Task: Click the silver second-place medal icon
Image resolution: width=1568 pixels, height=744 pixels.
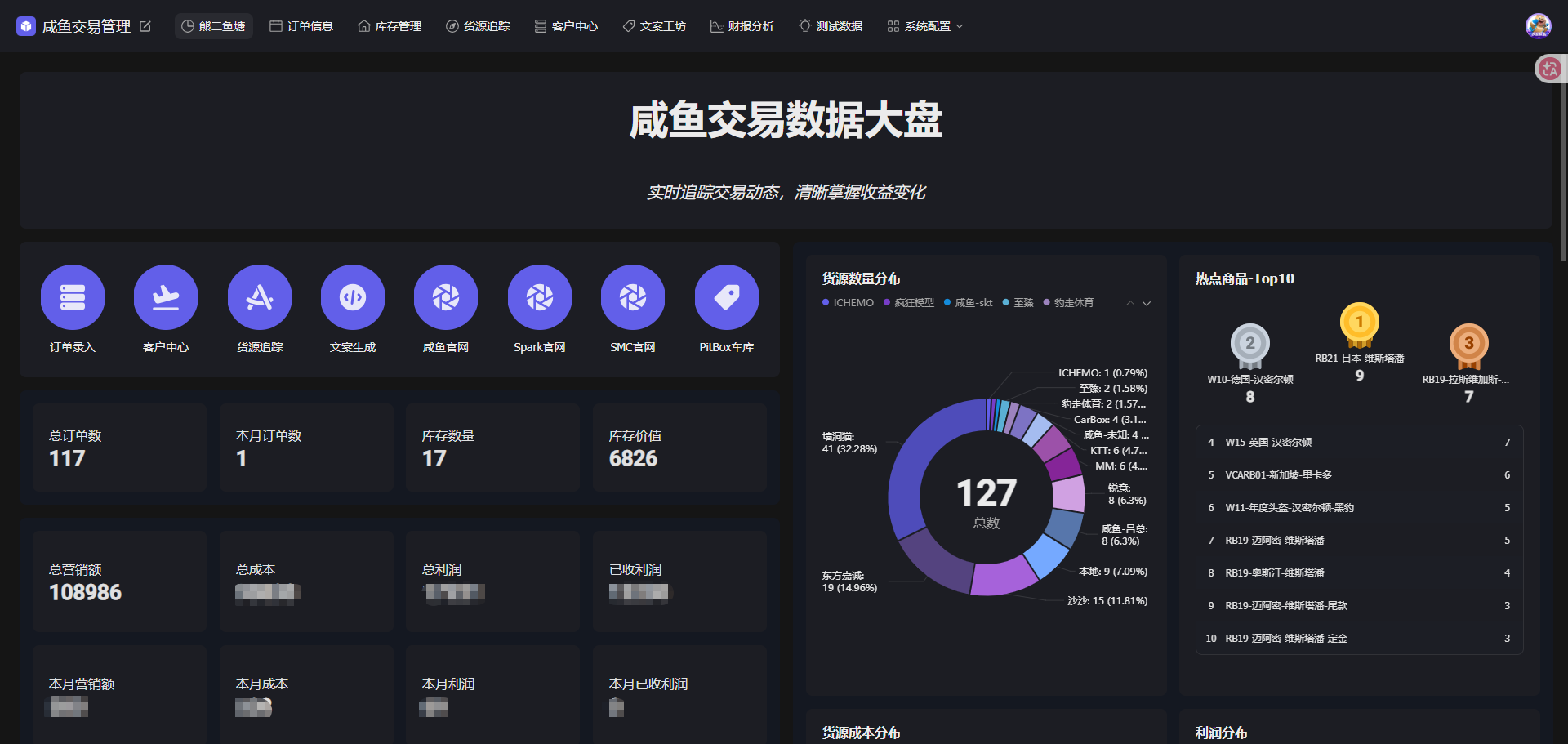Action: (1250, 345)
